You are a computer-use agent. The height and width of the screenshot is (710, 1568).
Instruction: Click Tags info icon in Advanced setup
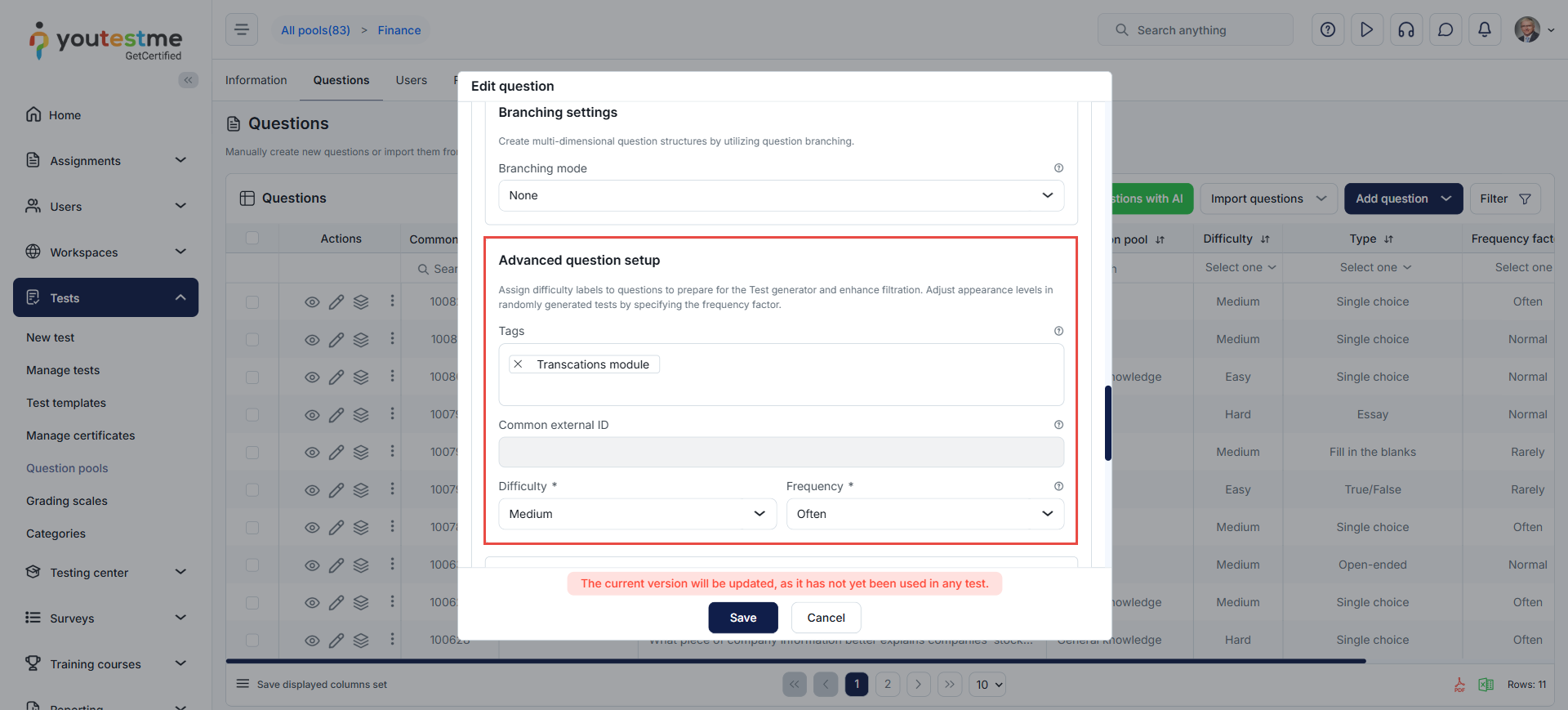tap(1058, 331)
